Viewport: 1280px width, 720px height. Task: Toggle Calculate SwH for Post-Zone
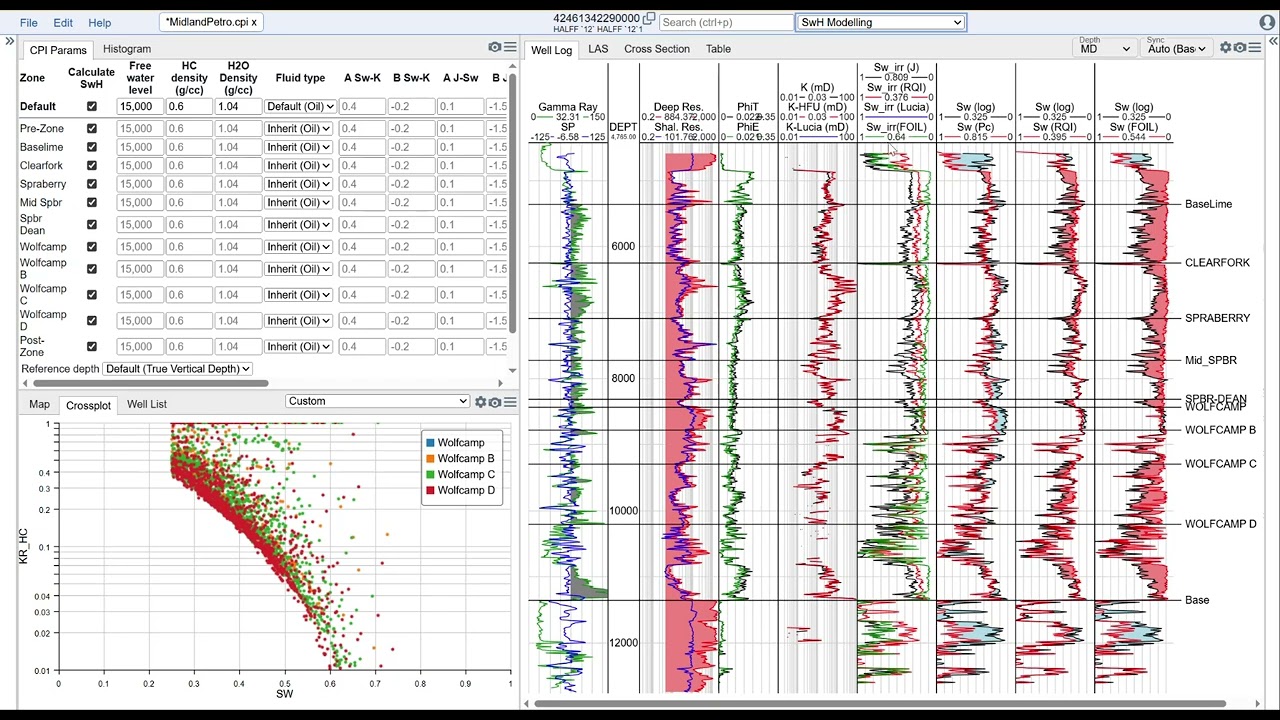click(x=92, y=346)
